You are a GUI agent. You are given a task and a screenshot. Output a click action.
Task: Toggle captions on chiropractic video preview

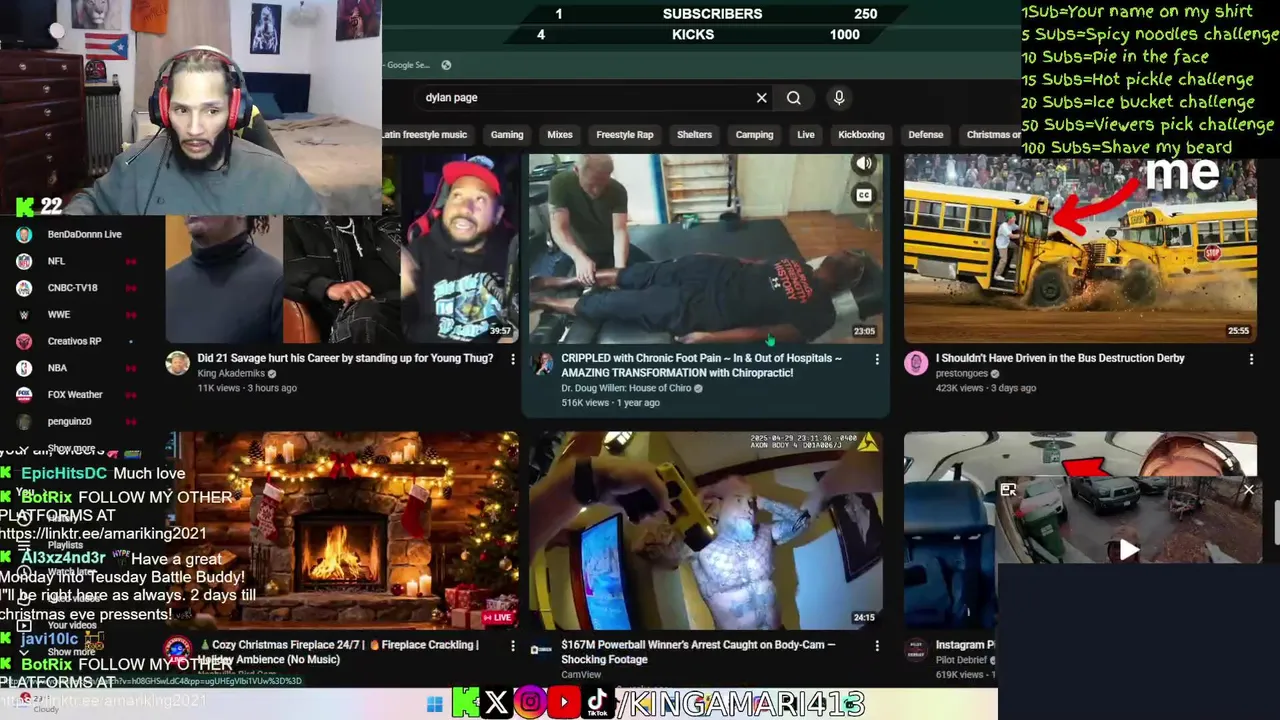[x=865, y=196]
